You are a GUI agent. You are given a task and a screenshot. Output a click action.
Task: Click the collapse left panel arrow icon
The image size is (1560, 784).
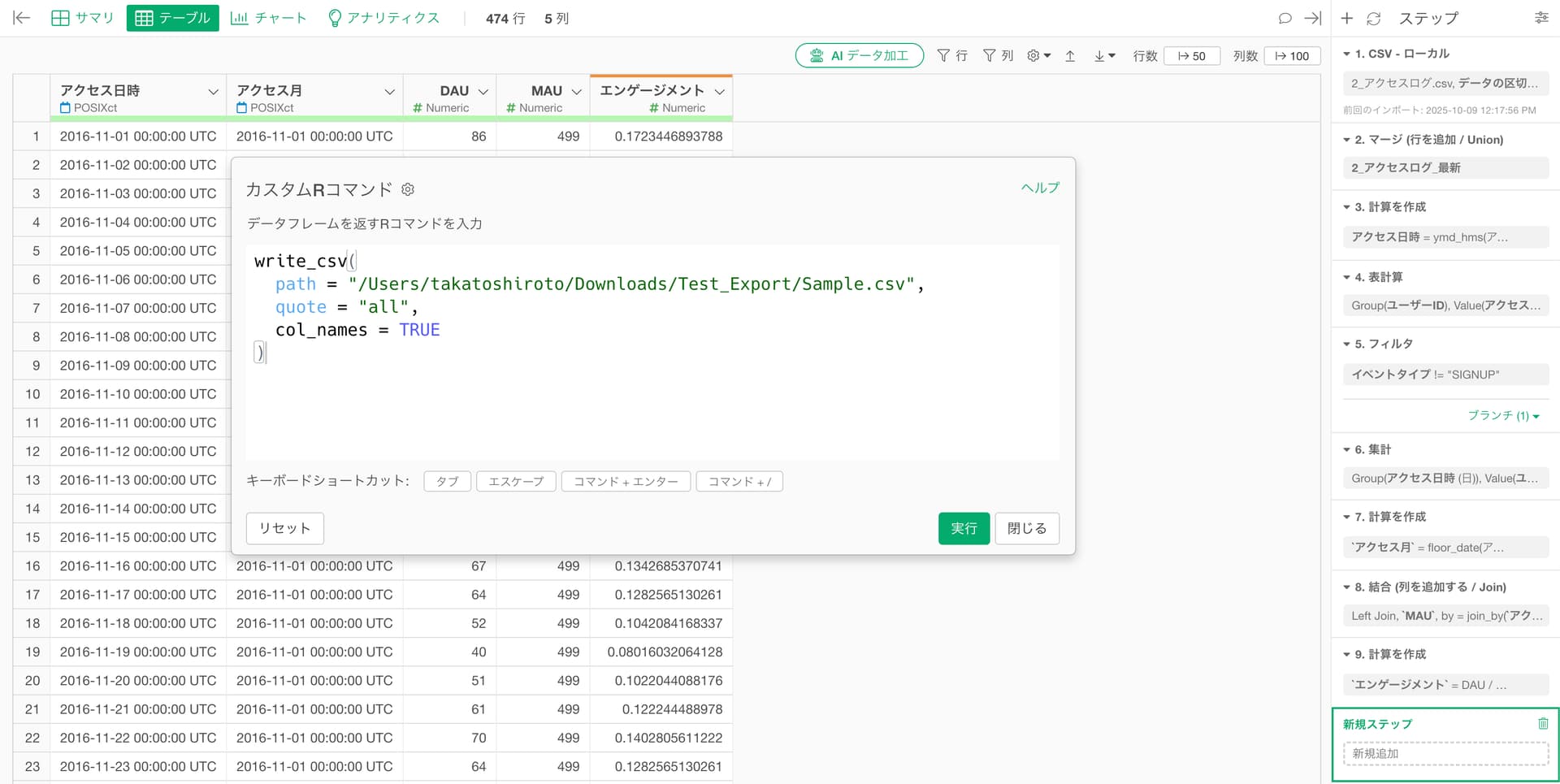[22, 18]
